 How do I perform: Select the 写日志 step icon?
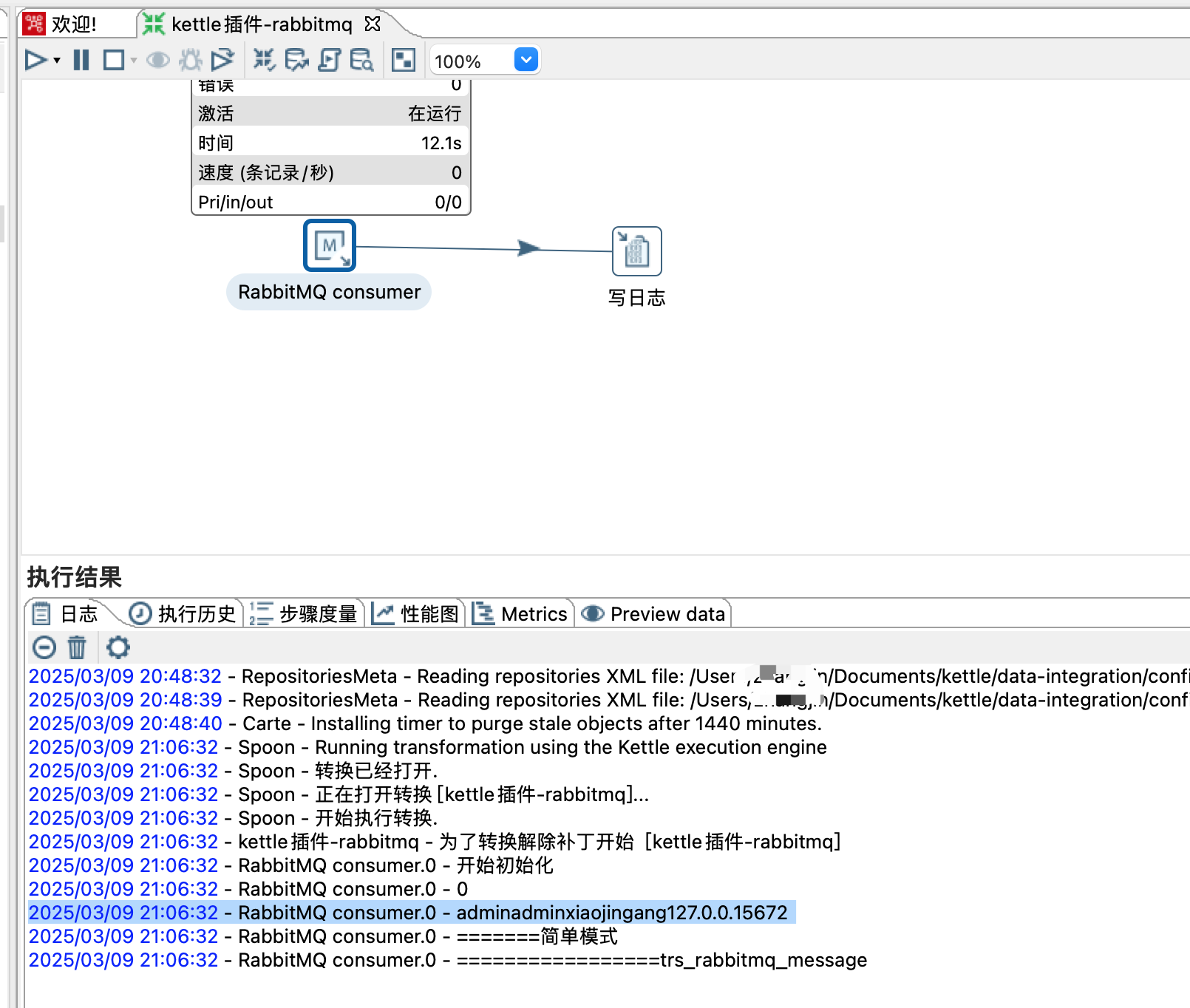point(636,251)
